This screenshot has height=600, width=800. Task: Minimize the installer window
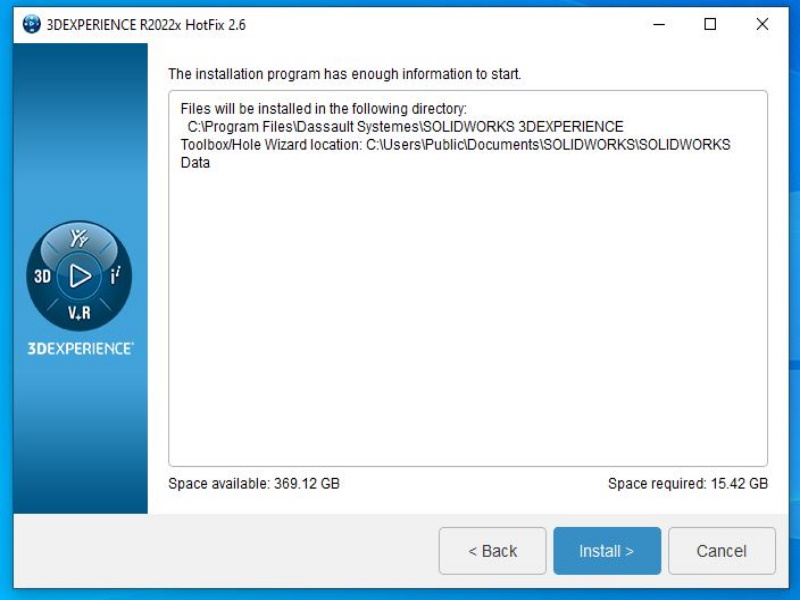coord(659,25)
